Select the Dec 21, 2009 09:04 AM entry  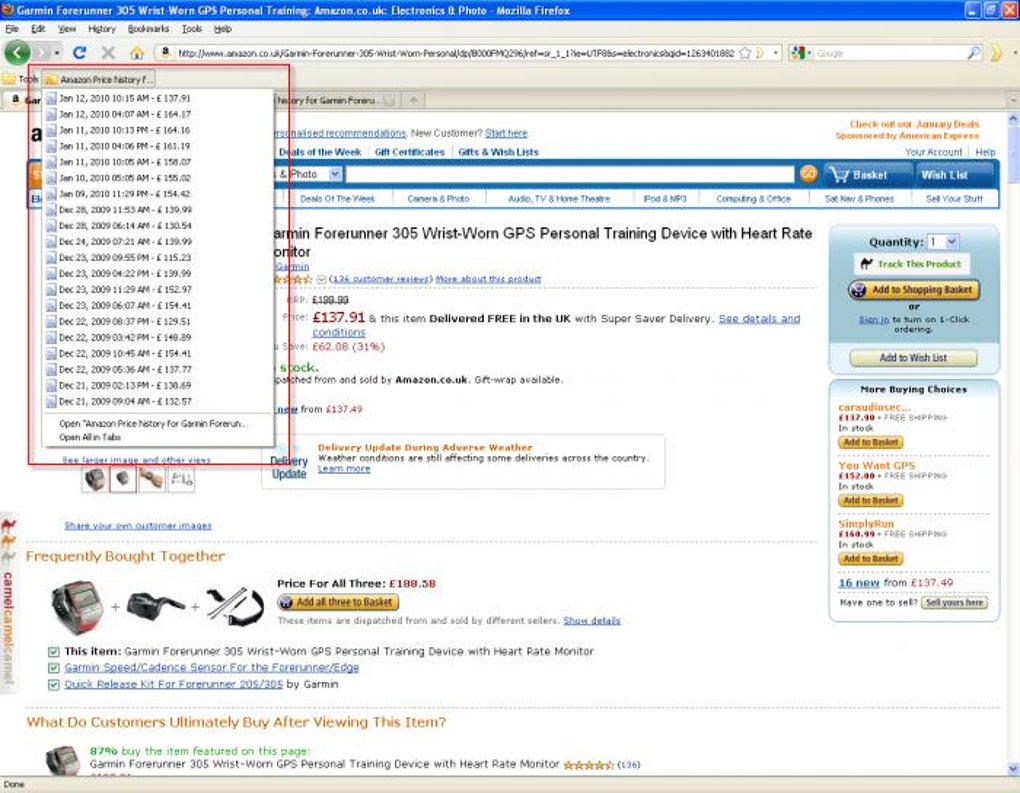[157, 401]
